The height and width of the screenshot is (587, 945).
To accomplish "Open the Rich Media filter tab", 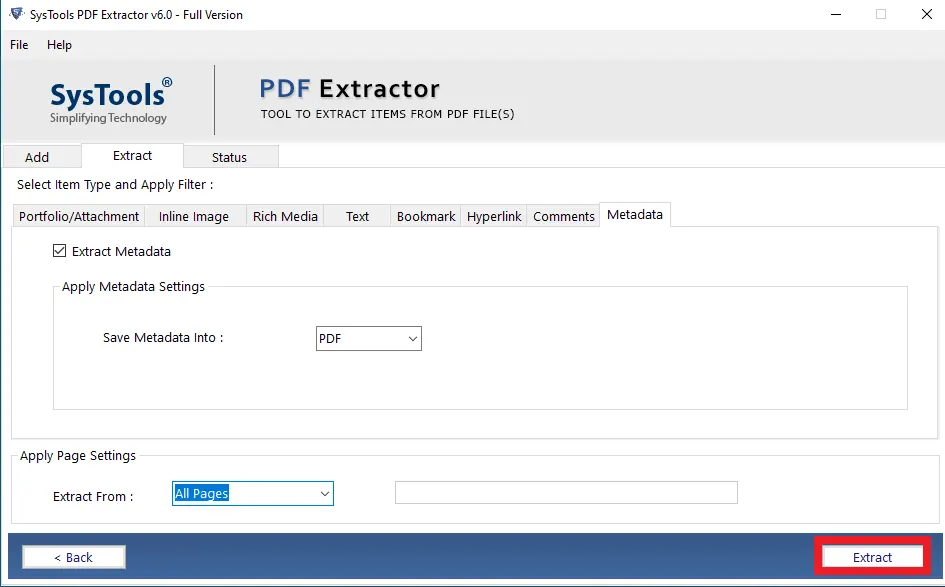I will (285, 216).
